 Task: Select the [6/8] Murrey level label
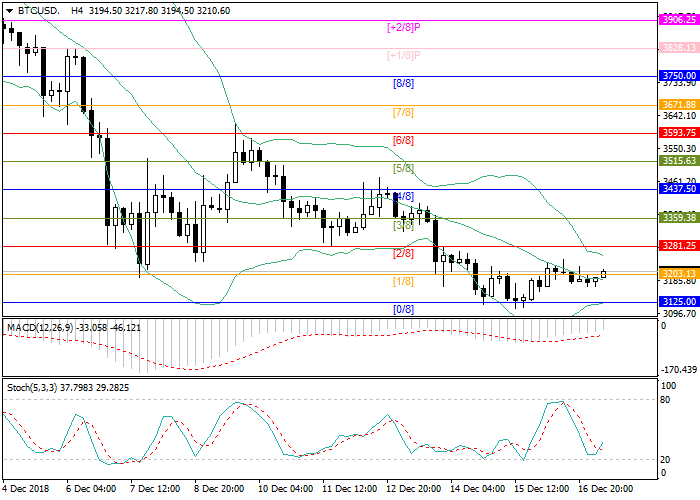coord(402,141)
